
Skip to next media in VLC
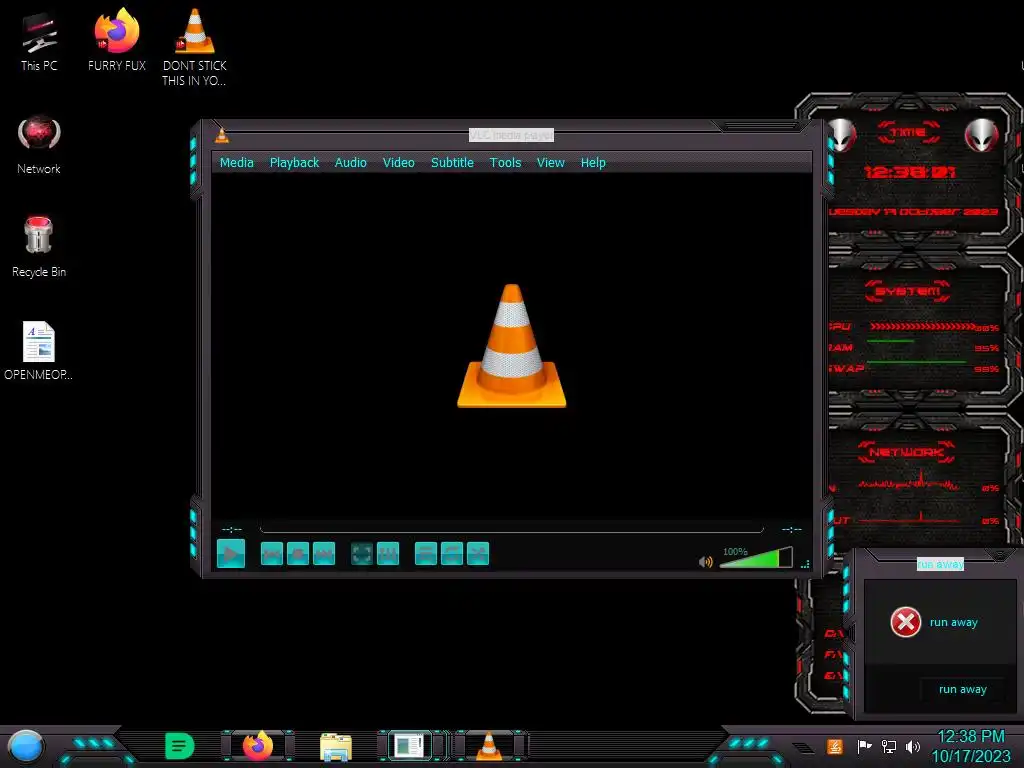coord(324,554)
